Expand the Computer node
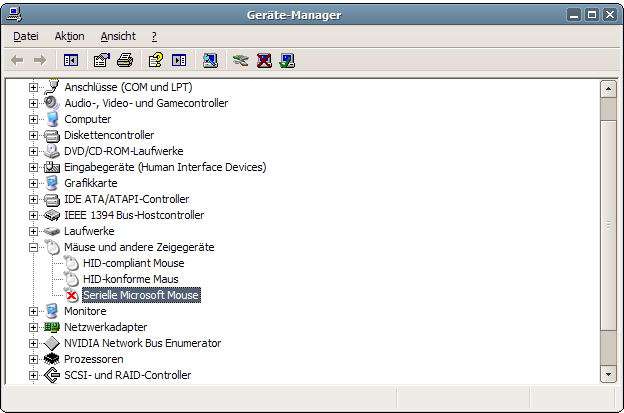The image size is (624, 413). pyautogui.click(x=33, y=119)
